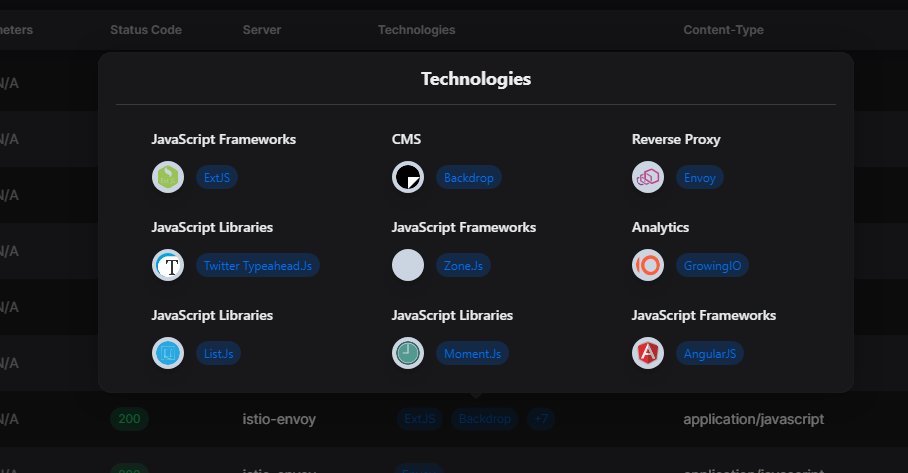Click the Analytics category heading
Image resolution: width=908 pixels, height=473 pixels.
pyautogui.click(x=660, y=228)
